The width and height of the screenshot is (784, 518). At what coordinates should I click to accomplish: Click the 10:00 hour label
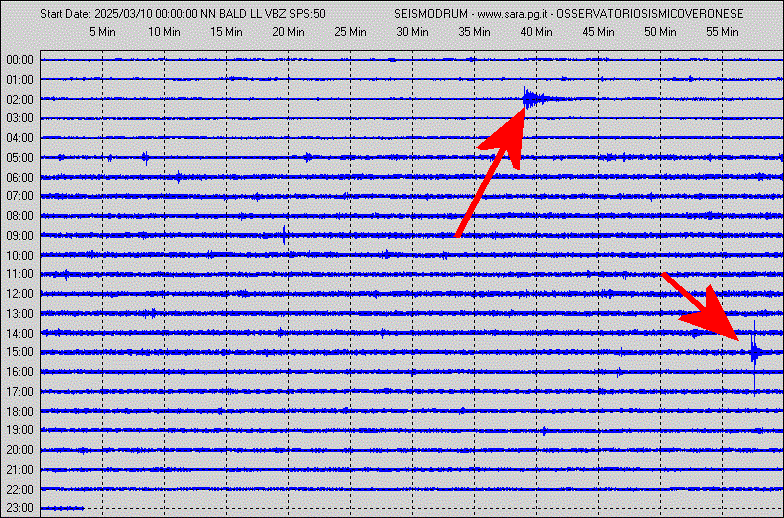[x=20, y=256]
